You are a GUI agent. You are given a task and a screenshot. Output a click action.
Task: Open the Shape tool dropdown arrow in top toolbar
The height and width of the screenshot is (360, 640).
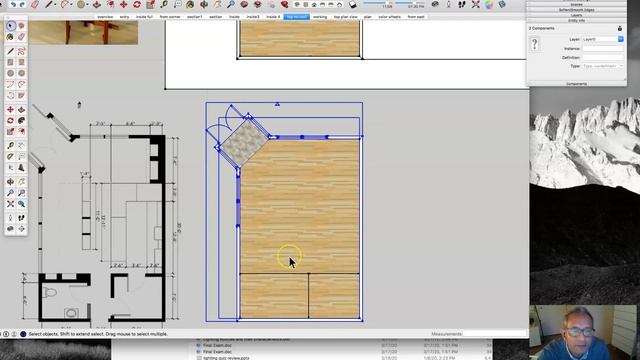(x=87, y=5)
